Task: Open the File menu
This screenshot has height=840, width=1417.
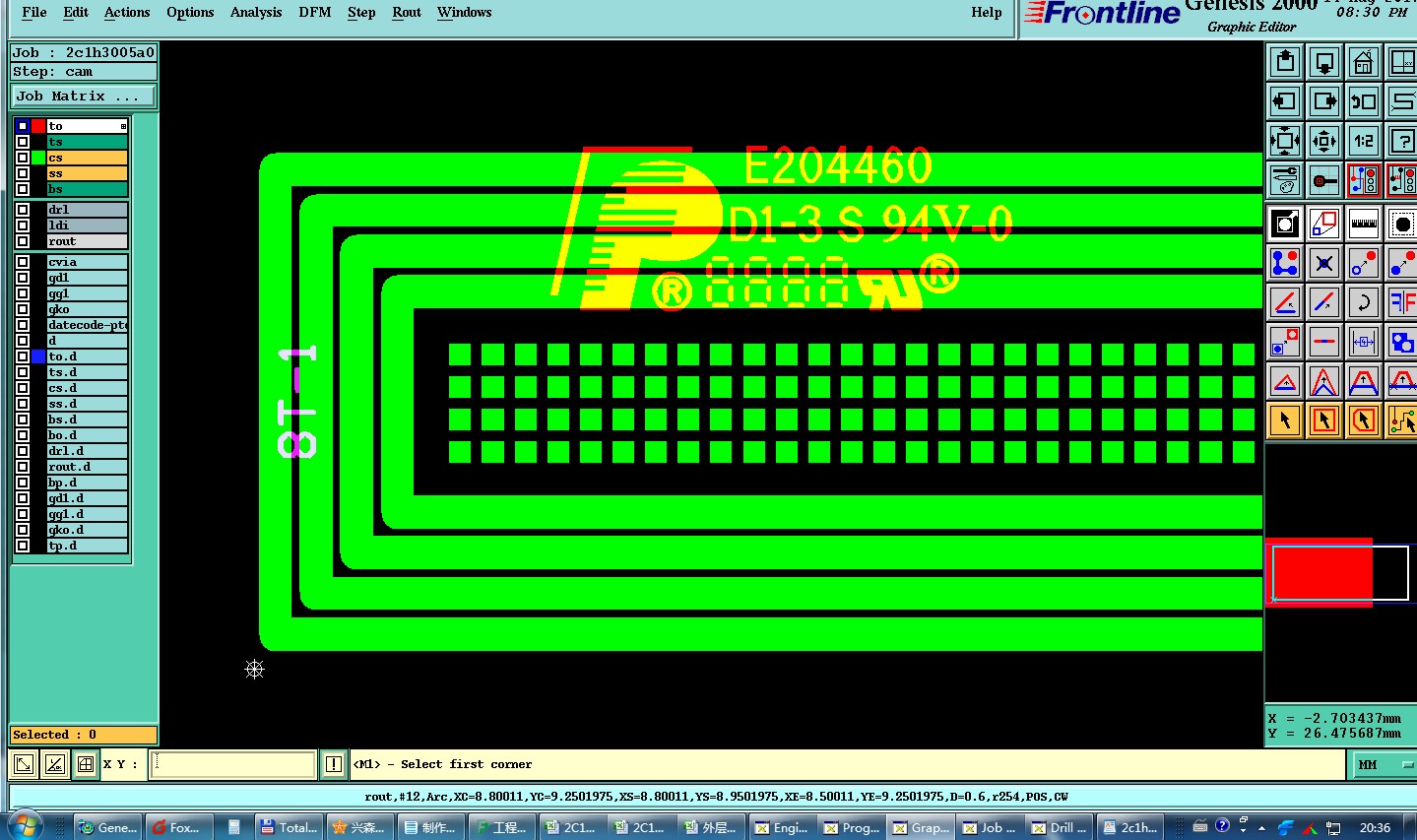Action: 34,13
